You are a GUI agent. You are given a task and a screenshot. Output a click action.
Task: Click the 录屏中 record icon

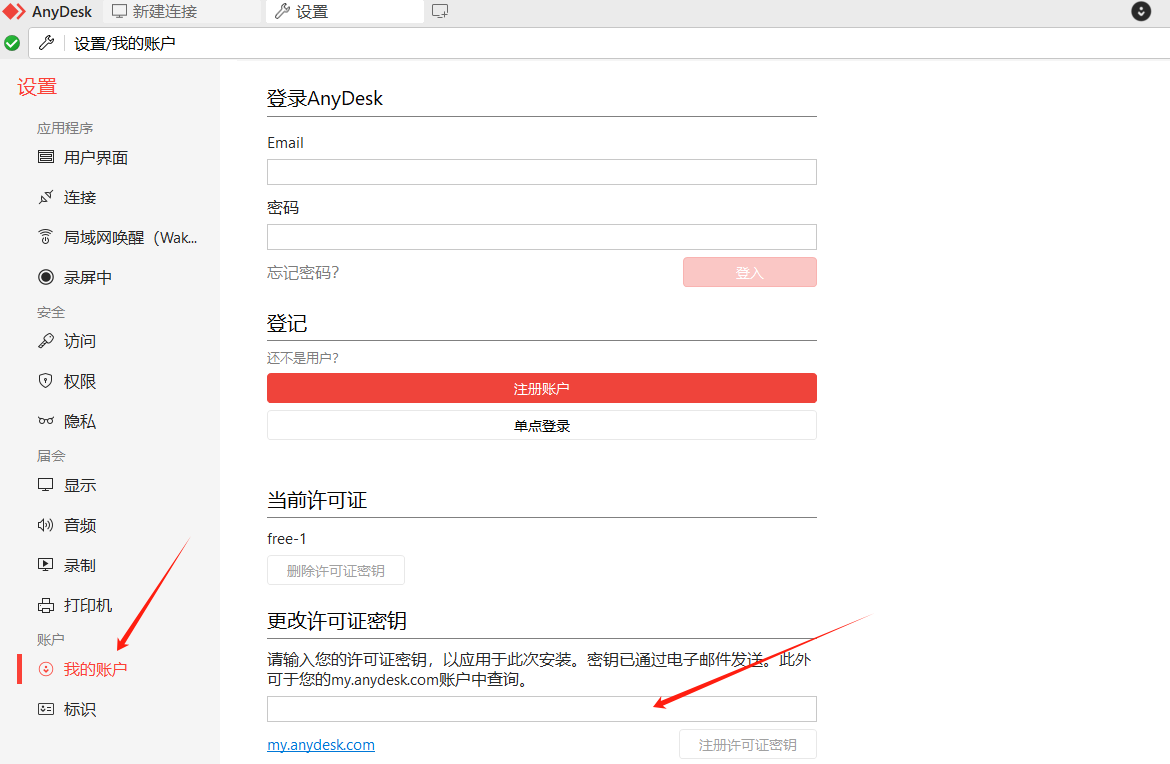[x=46, y=277]
